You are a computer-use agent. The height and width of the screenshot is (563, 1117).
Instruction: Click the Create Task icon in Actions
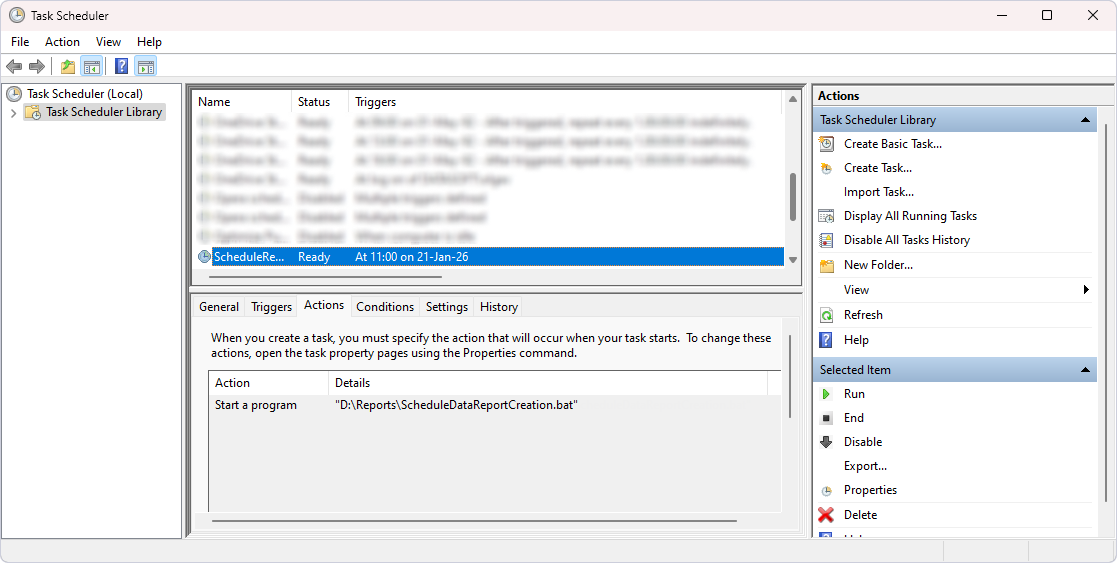pos(826,168)
